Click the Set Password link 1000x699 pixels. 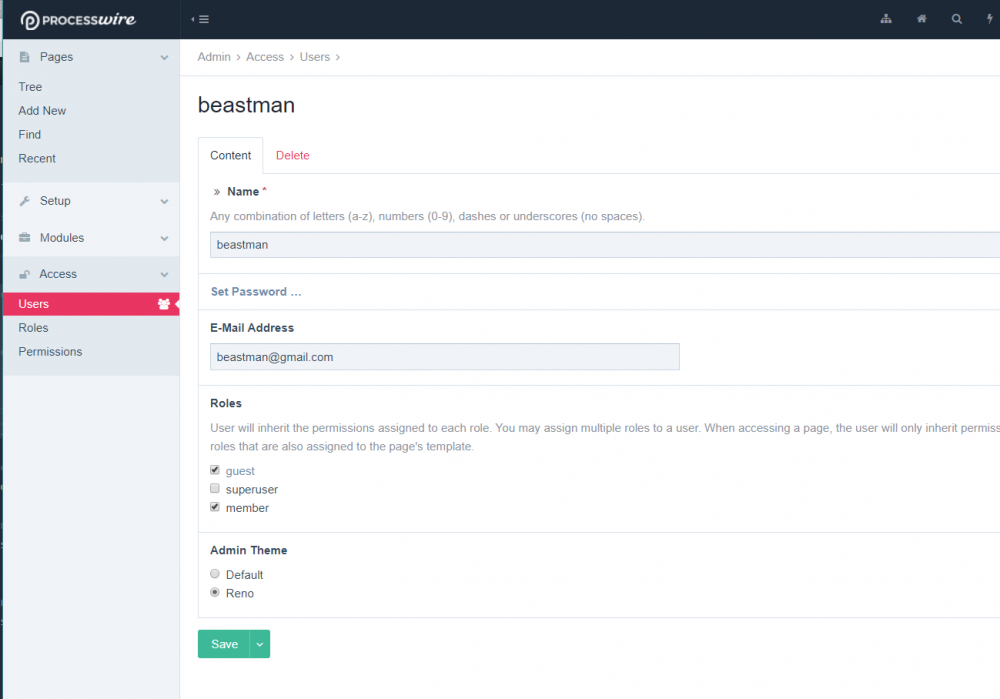pyautogui.click(x=256, y=292)
